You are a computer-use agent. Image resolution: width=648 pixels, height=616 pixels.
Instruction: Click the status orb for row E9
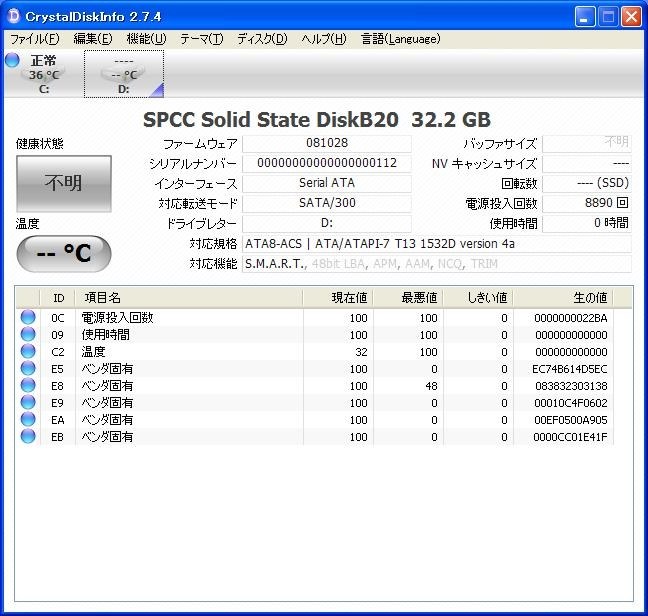point(28,402)
